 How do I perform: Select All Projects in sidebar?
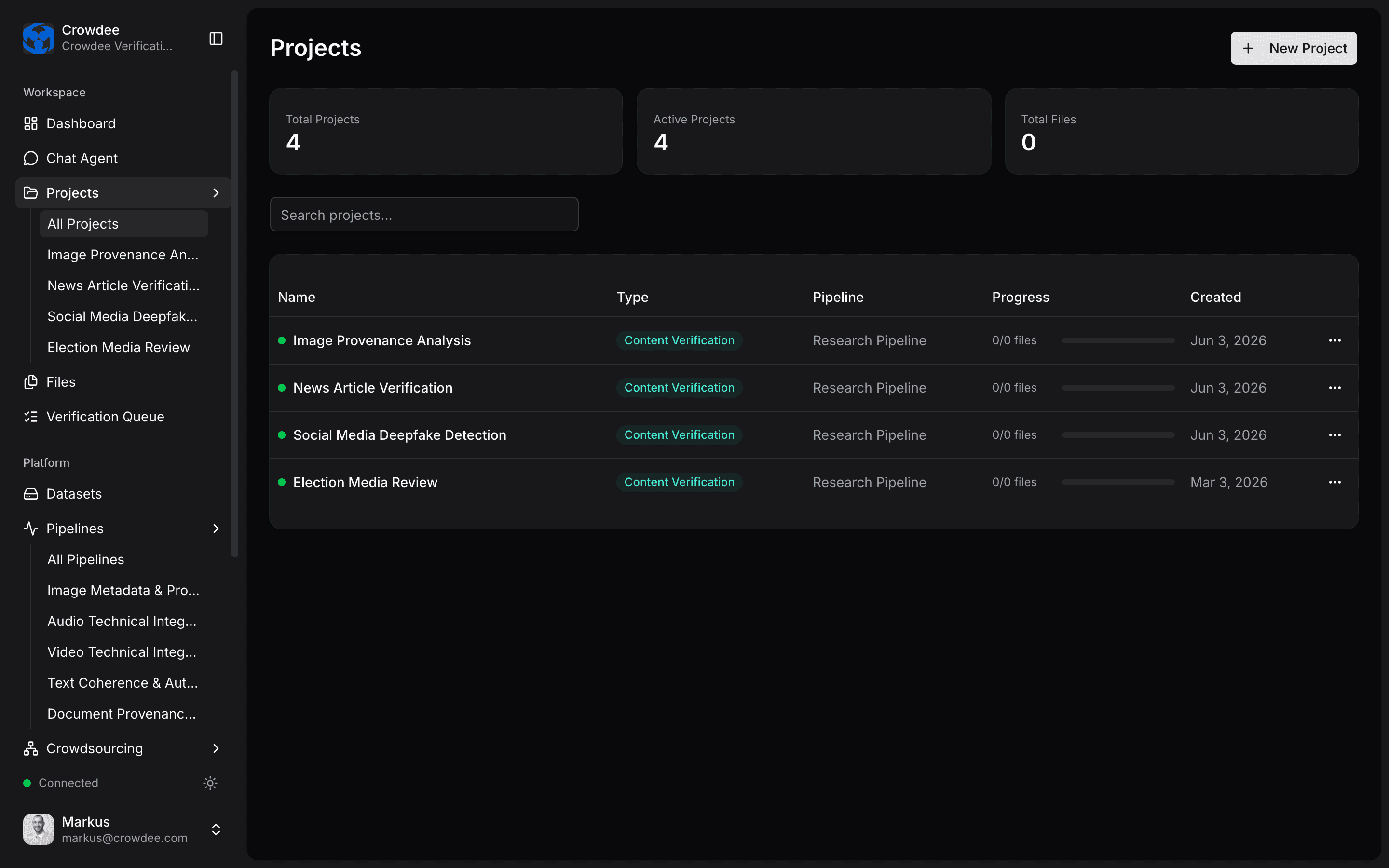[x=123, y=224]
